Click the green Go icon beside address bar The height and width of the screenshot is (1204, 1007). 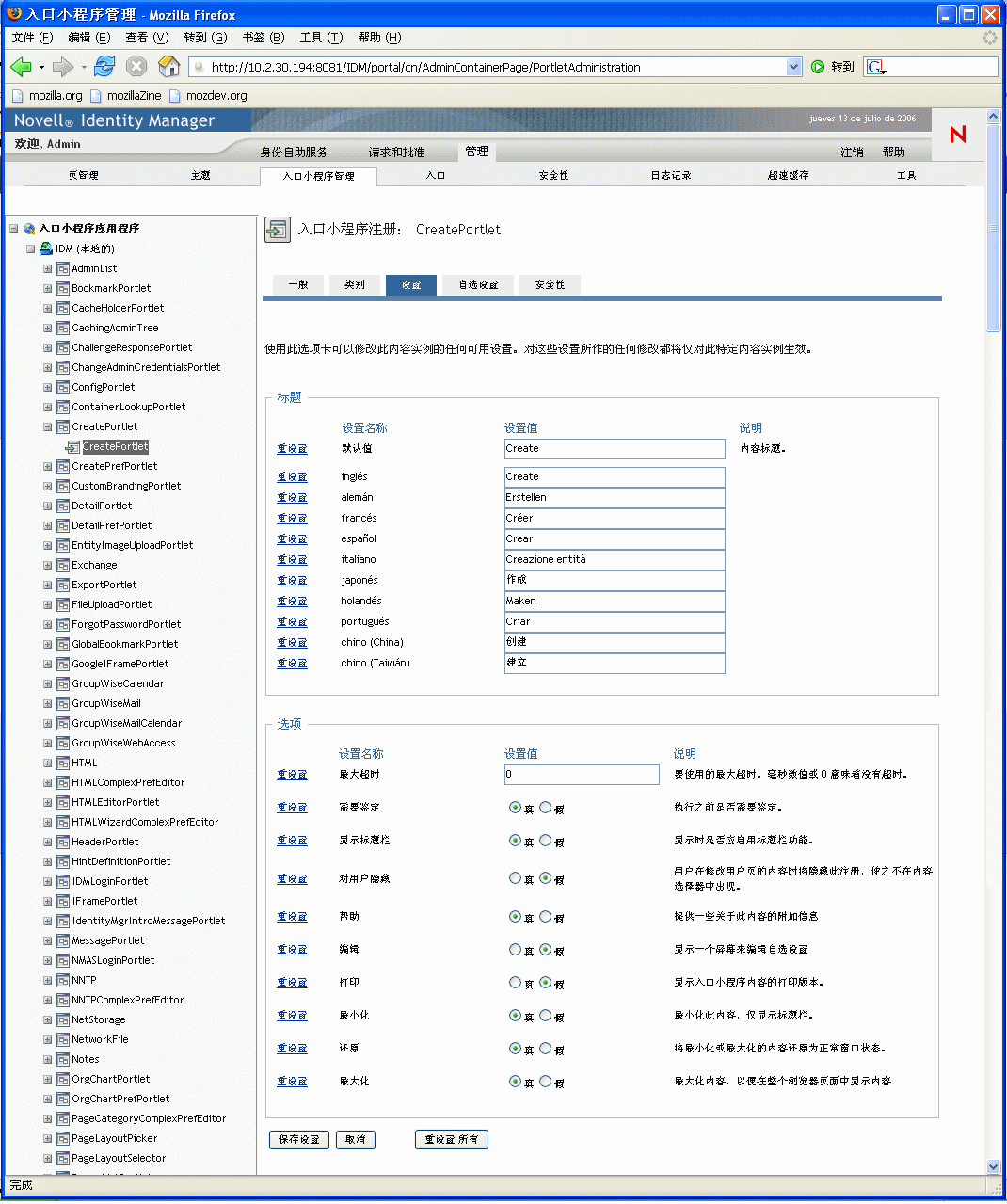tap(818, 67)
